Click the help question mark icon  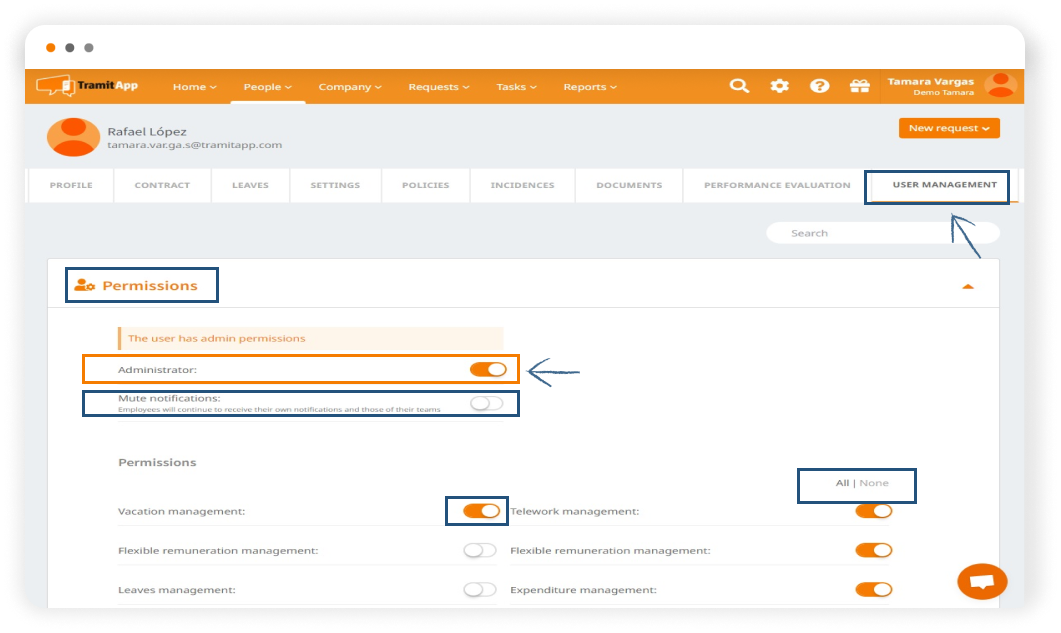(819, 86)
